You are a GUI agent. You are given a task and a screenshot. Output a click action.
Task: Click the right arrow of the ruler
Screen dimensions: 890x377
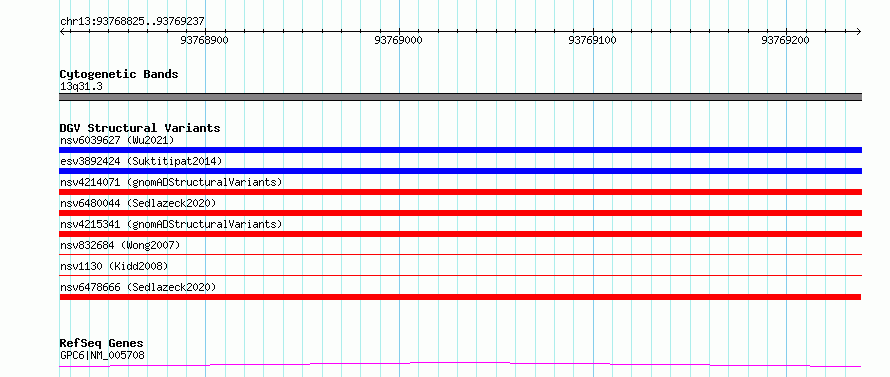(859, 31)
